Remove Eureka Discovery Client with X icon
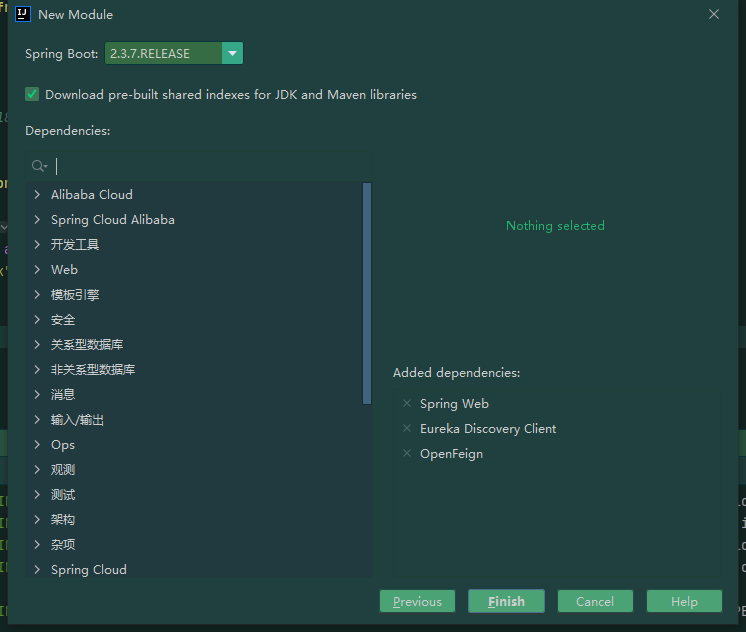 point(407,428)
